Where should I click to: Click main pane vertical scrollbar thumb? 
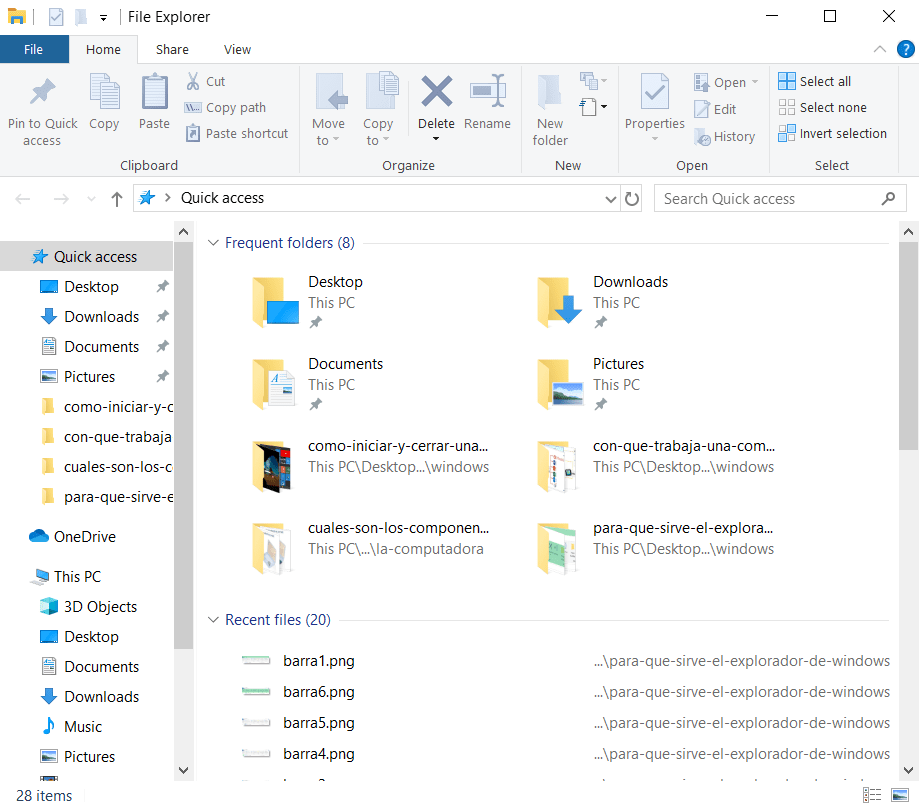pos(908,346)
